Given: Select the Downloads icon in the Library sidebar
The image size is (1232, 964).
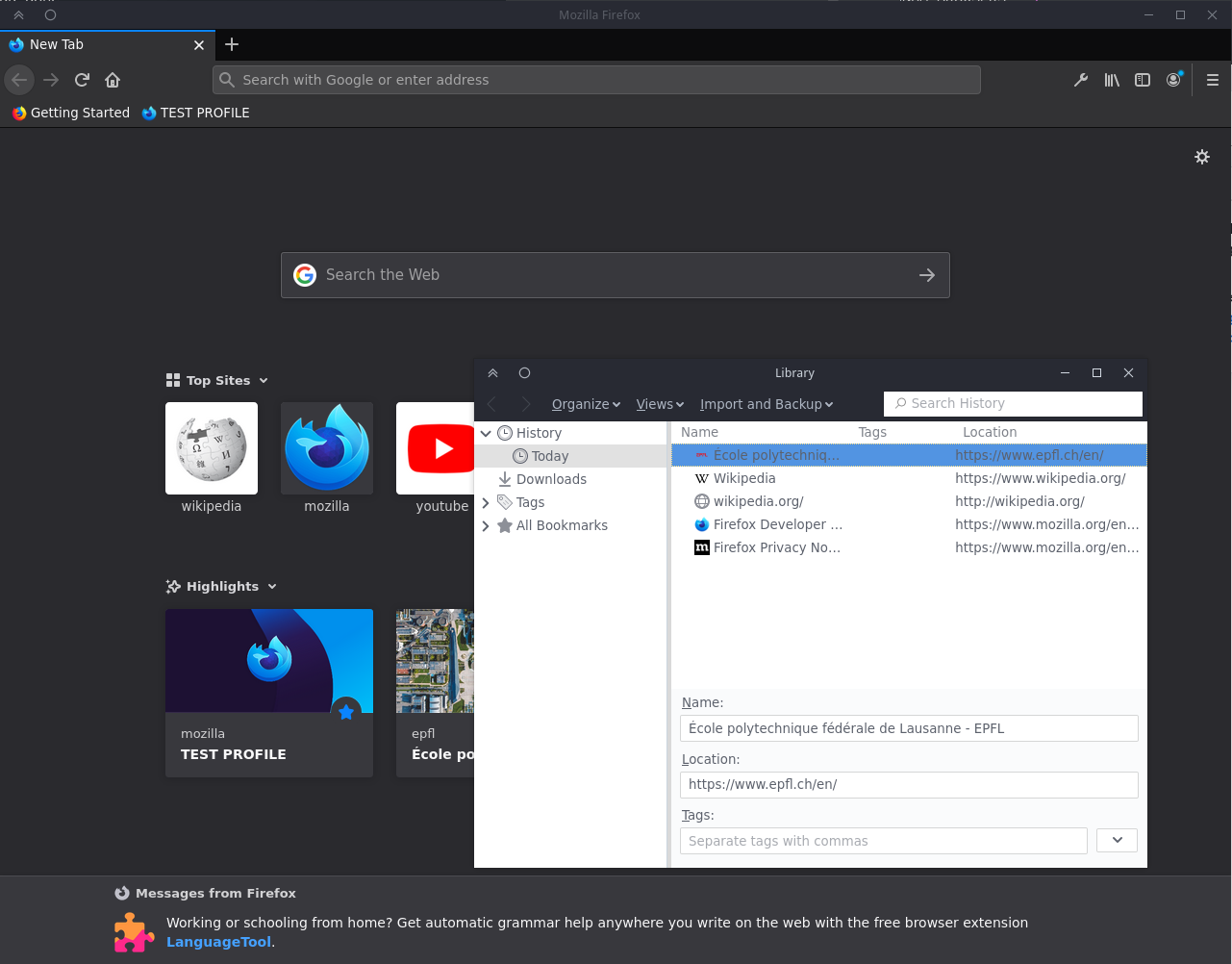Looking at the screenshot, I should click(x=504, y=479).
